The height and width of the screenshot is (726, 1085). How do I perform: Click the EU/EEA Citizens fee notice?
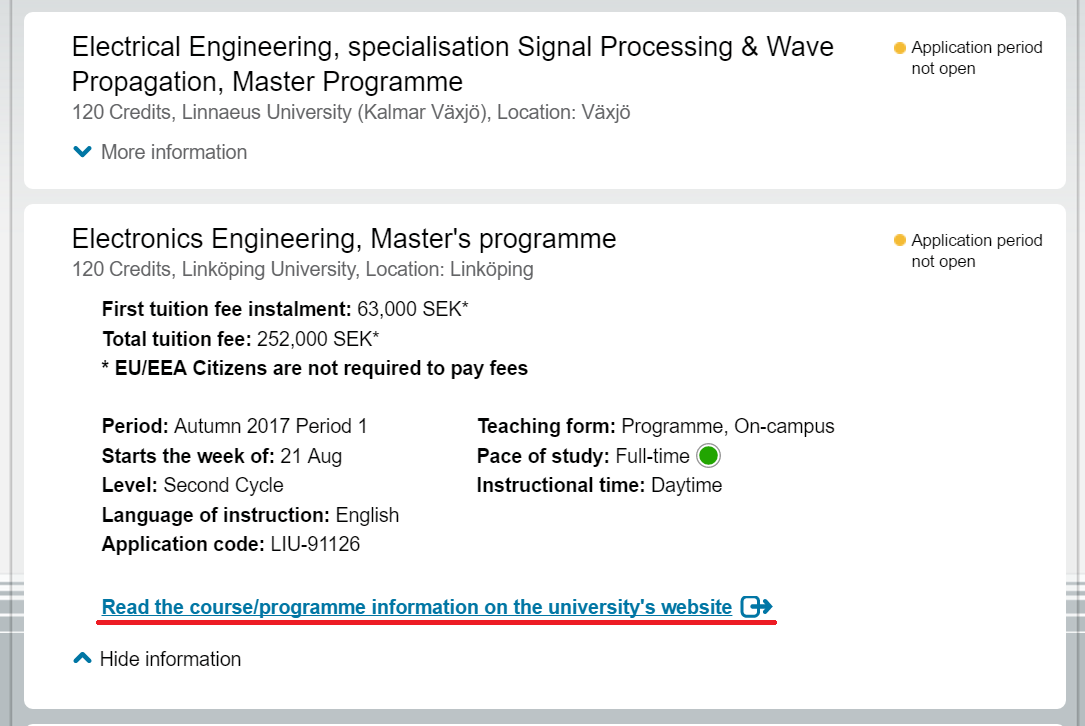(315, 368)
